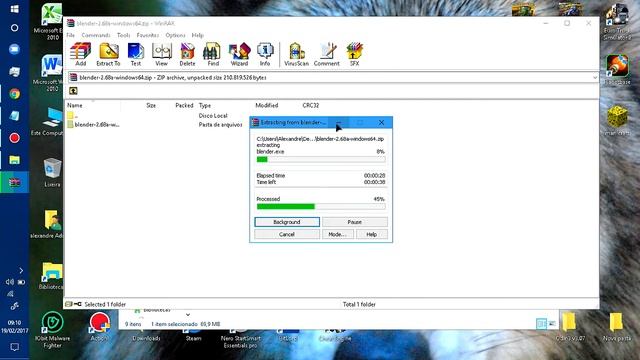Sort by the Packed column header
The height and width of the screenshot is (360, 640).
click(184, 105)
